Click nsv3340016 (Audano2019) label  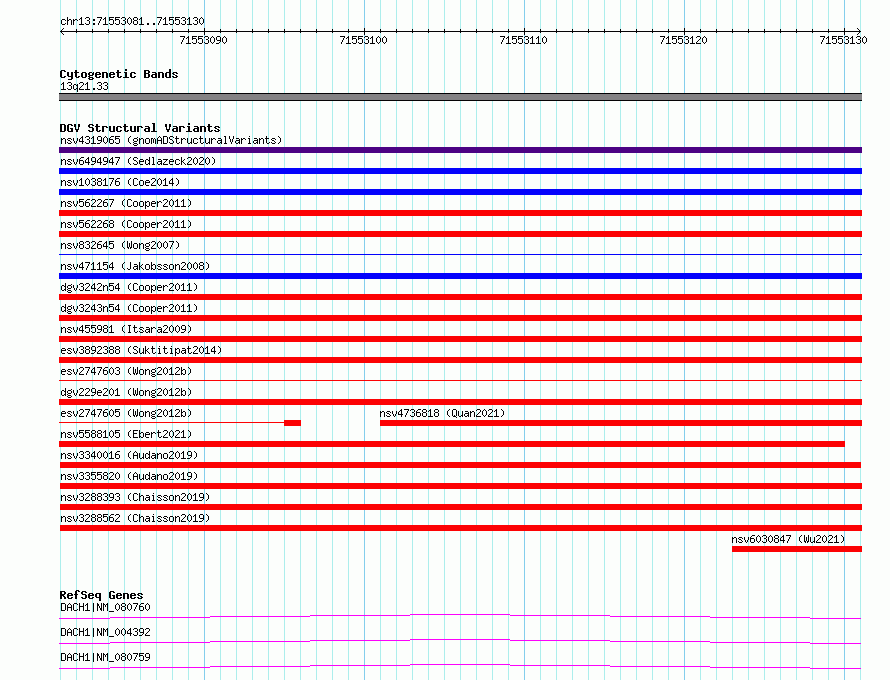(x=129, y=455)
